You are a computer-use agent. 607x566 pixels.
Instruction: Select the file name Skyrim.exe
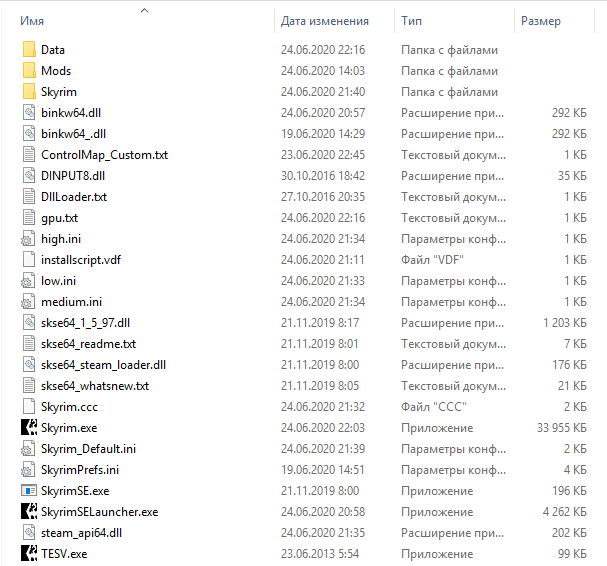click(69, 428)
